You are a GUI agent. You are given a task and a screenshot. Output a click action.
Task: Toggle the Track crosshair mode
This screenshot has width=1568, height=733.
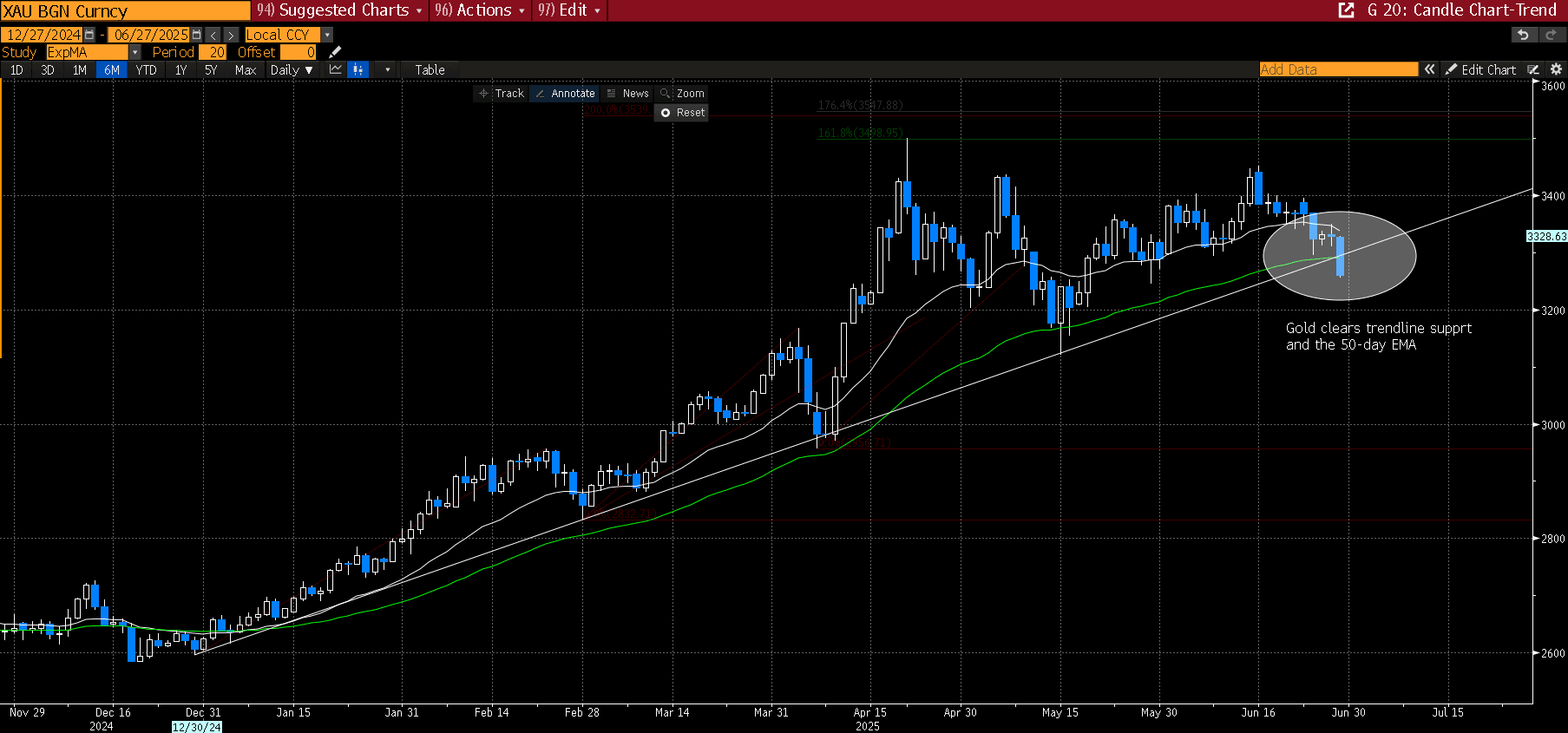(x=502, y=94)
